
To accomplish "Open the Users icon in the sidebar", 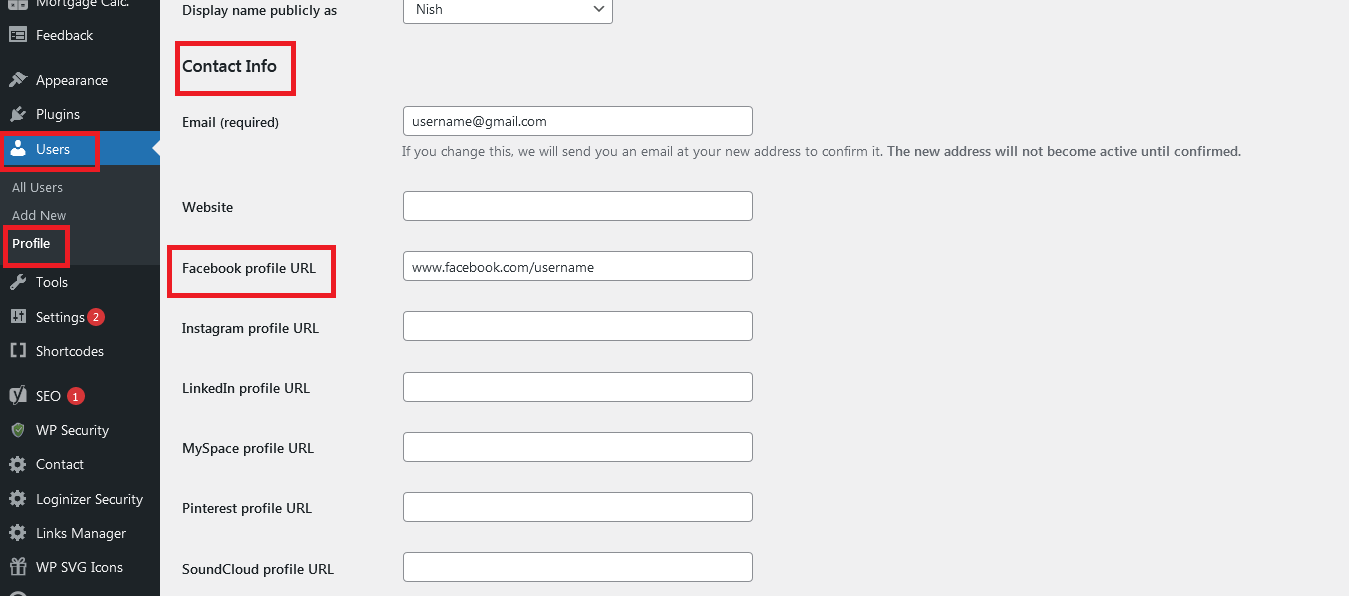I will pyautogui.click(x=18, y=148).
